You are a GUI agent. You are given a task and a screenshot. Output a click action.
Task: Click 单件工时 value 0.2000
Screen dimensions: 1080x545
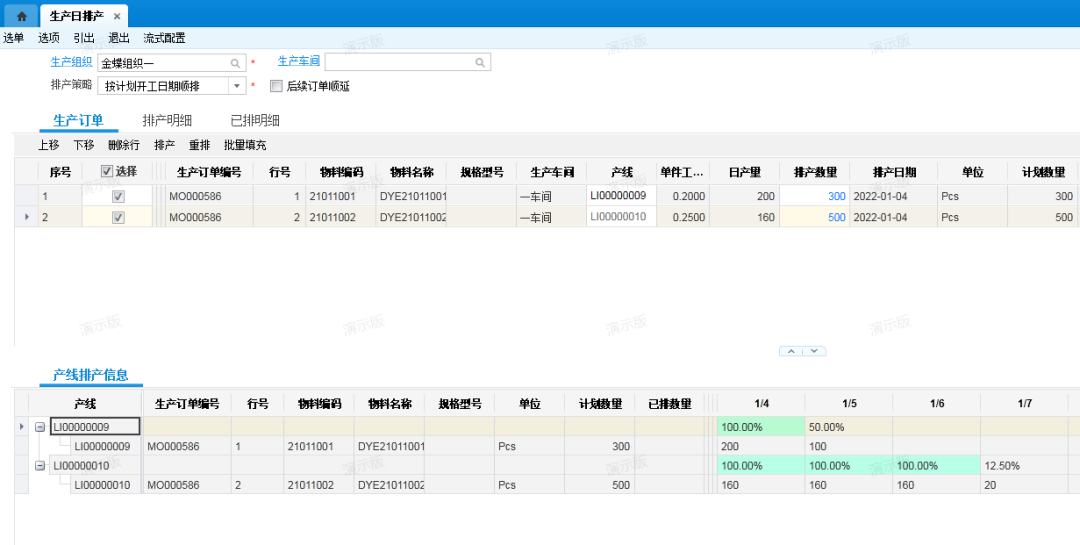689,196
